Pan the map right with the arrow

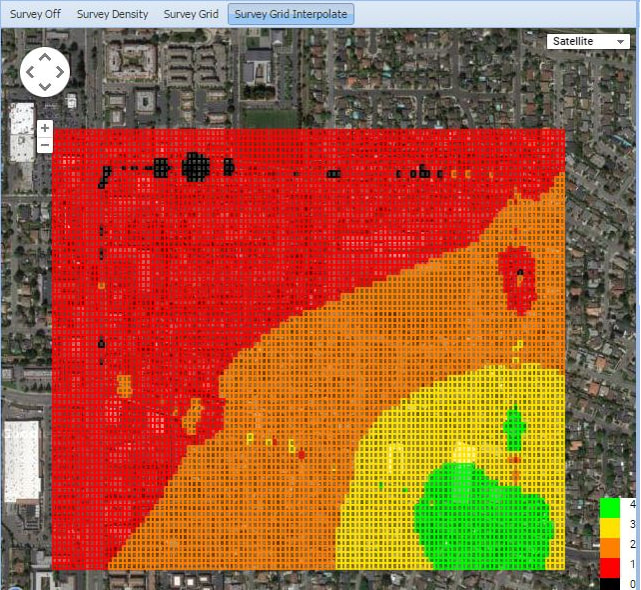click(60, 72)
